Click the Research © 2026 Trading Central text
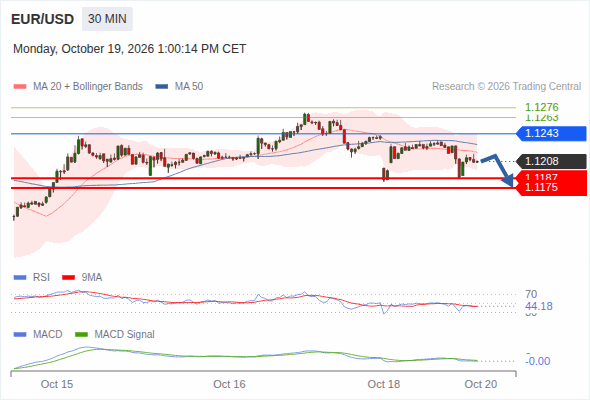Image resolution: width=590 pixels, height=400 pixels. tap(506, 87)
